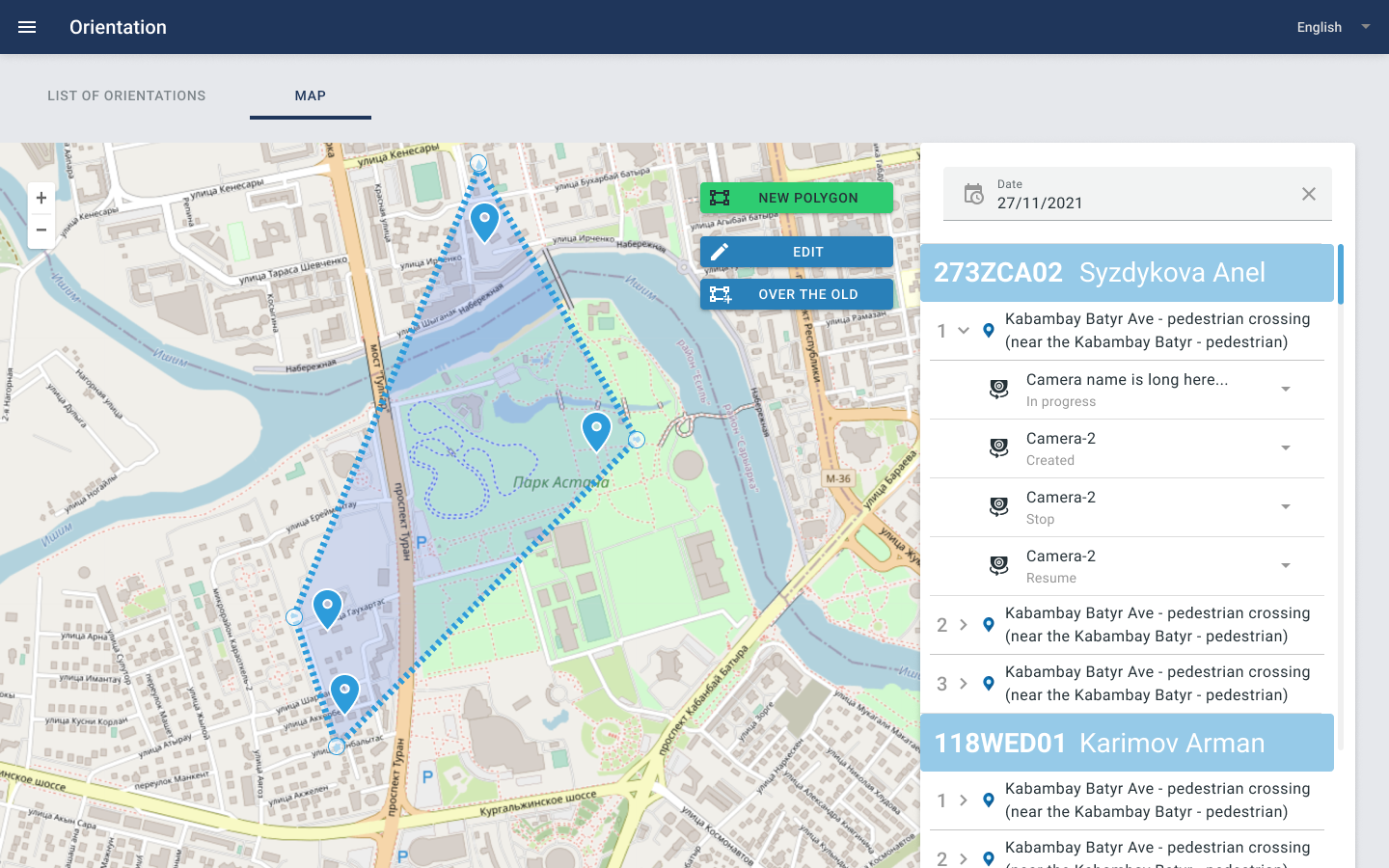Viewport: 1389px width, 868px height.
Task: Open the hamburger navigation menu
Action: point(27,27)
